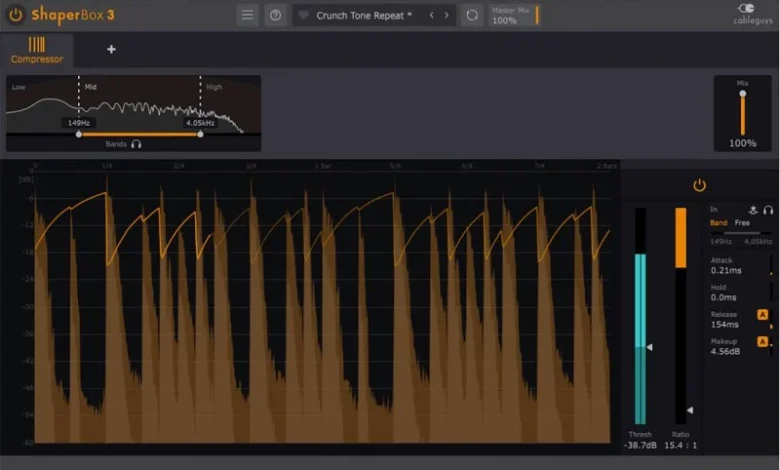This screenshot has height=470, width=780.
Task: Add a new shaper with plus button
Action: [x=111, y=49]
